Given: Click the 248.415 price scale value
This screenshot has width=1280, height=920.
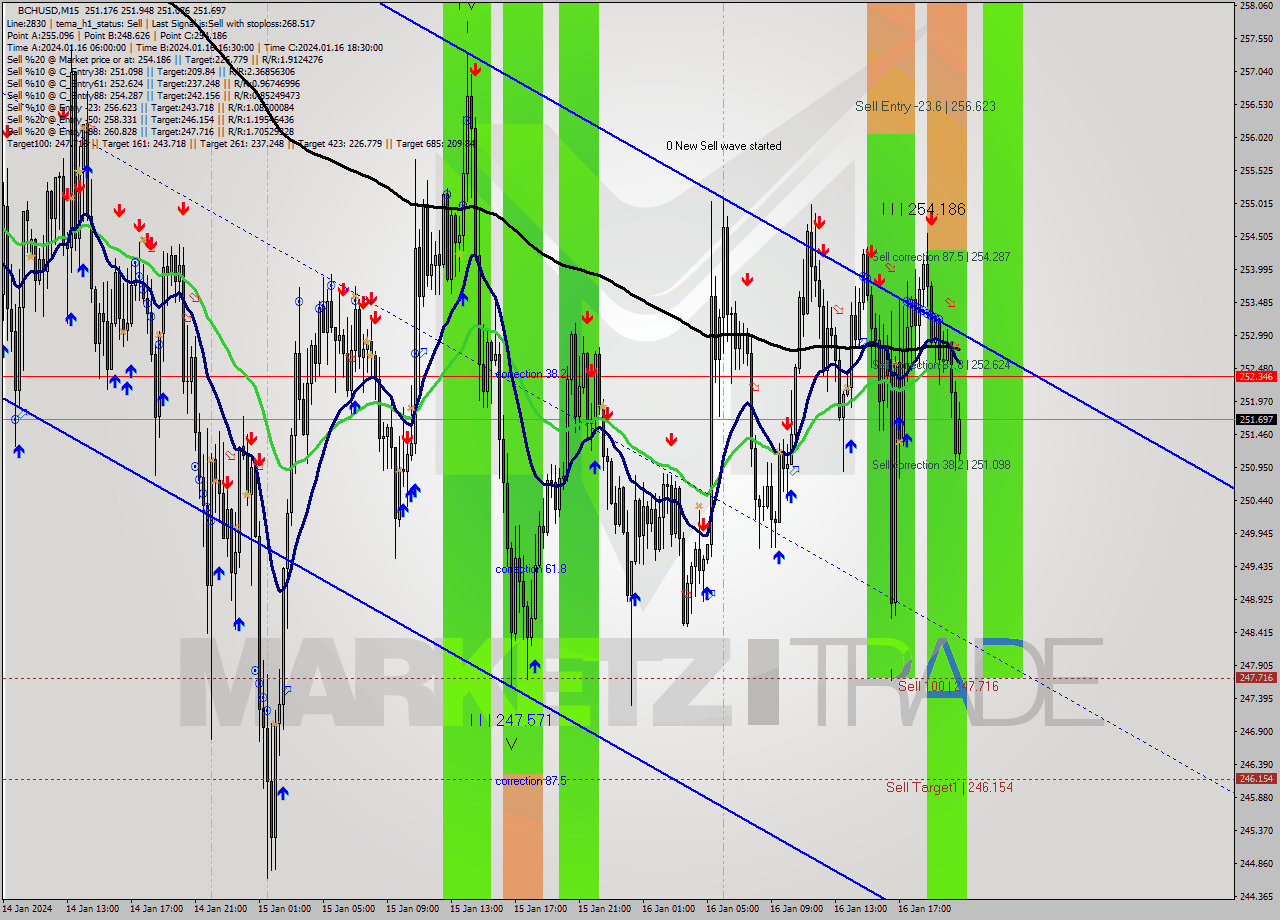Looking at the screenshot, I should click(1256, 633).
